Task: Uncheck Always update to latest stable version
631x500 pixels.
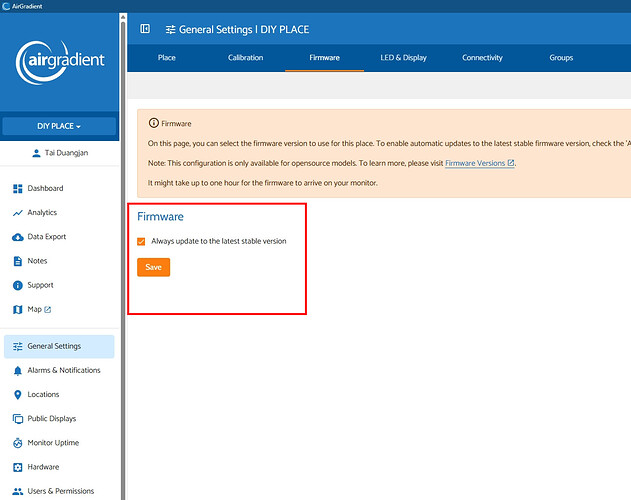Action: pos(142,241)
